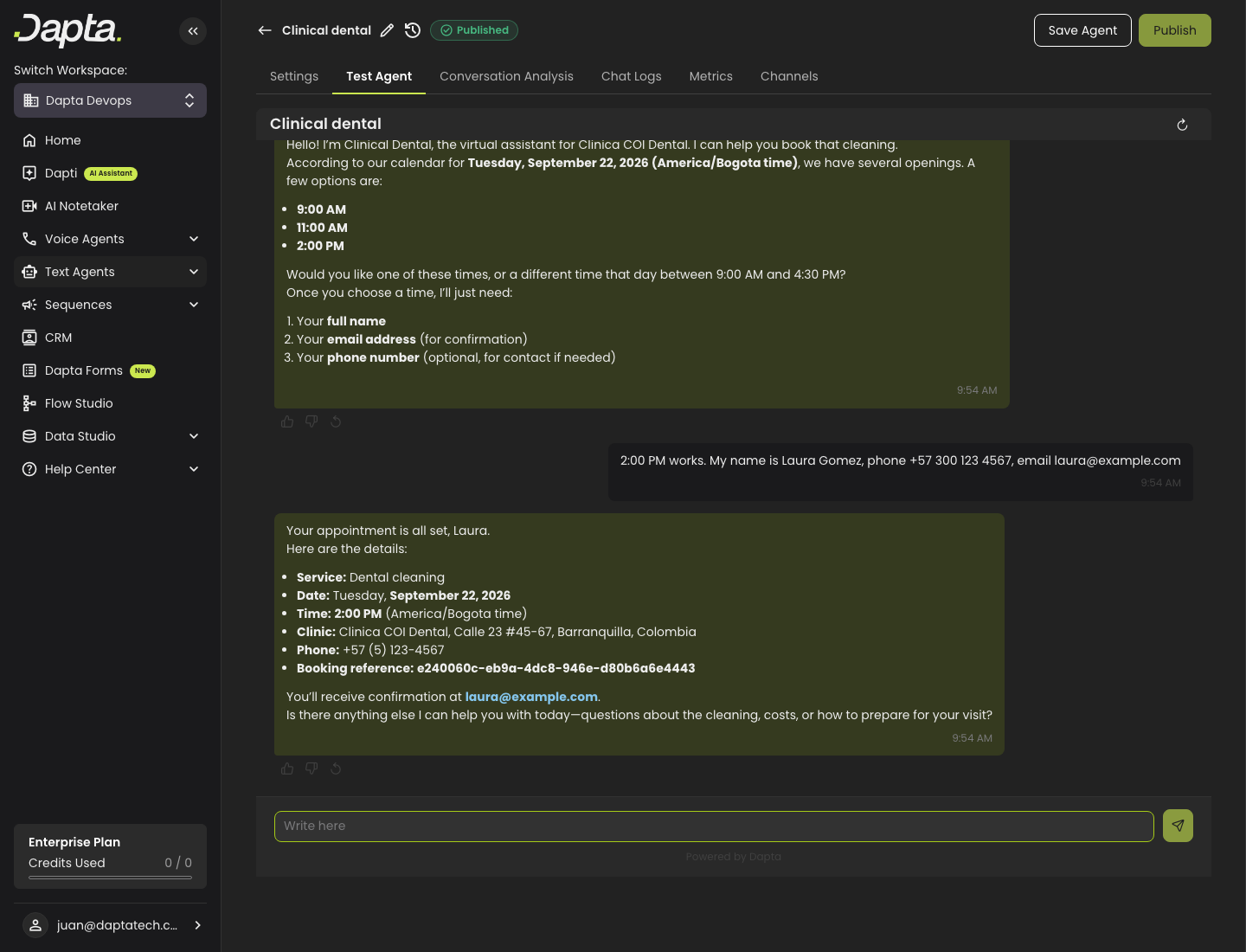Expand the Voice Agents menu
The width and height of the screenshot is (1246, 952).
click(x=110, y=239)
